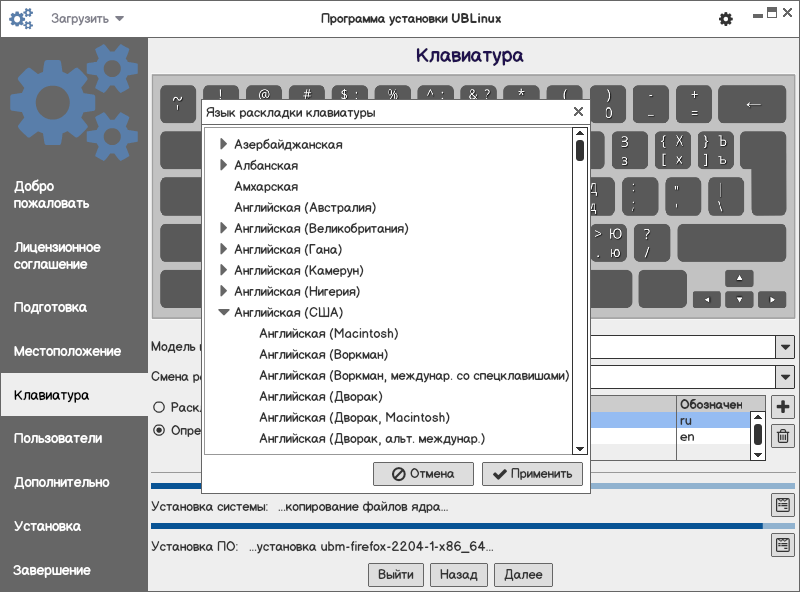Click the Отмена button

click(423, 474)
